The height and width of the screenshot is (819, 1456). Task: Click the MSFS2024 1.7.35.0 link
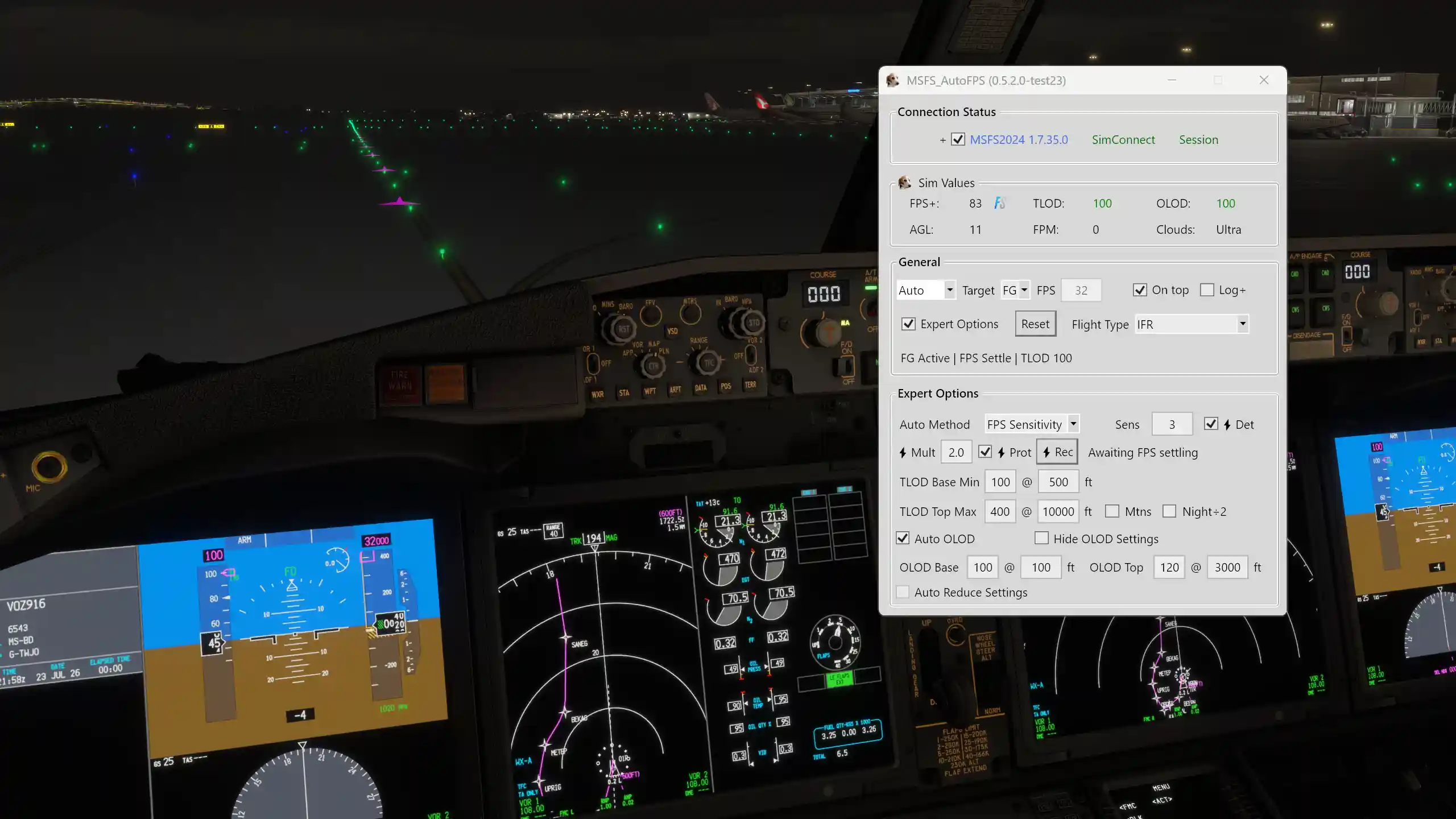(x=1019, y=140)
